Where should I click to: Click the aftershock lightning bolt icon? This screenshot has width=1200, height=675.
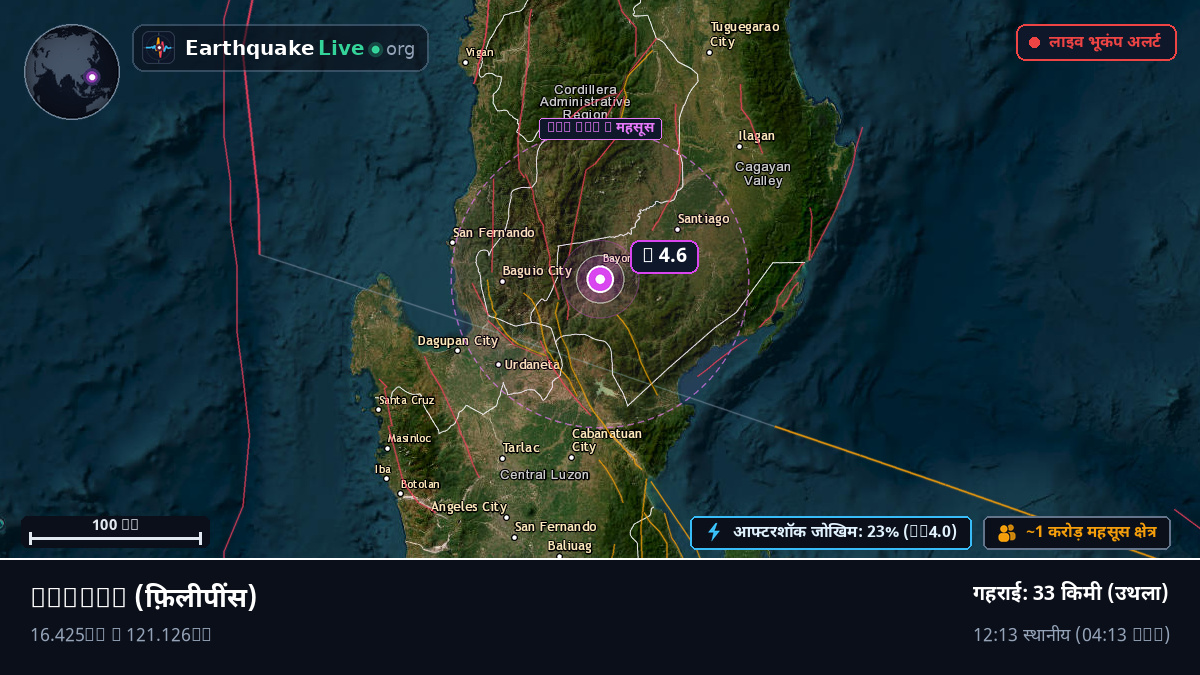pyautogui.click(x=714, y=532)
